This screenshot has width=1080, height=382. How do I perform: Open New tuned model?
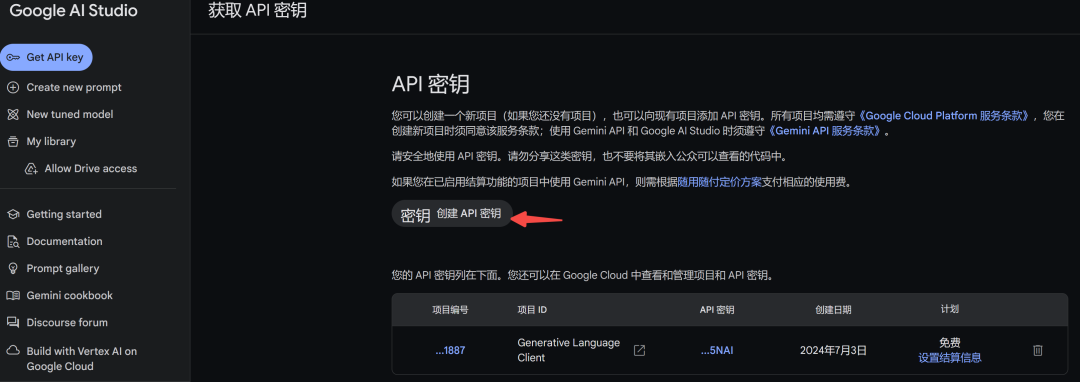[x=70, y=114]
